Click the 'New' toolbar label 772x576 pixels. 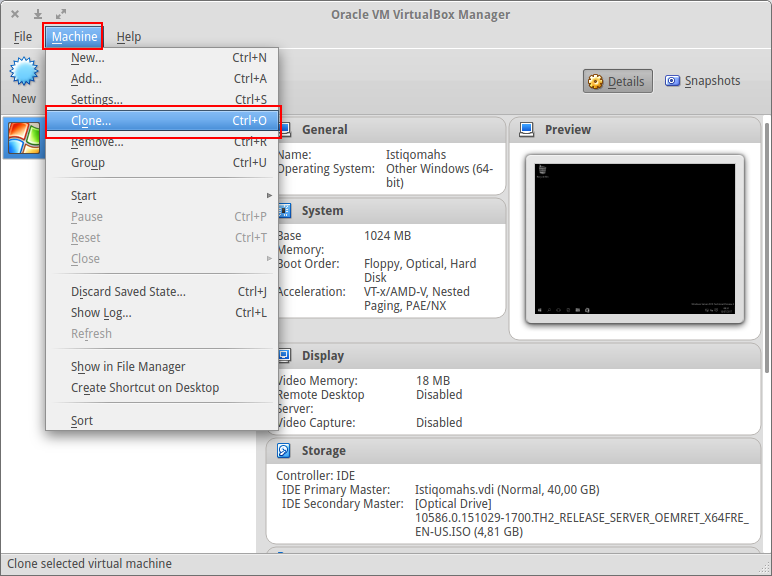click(24, 98)
